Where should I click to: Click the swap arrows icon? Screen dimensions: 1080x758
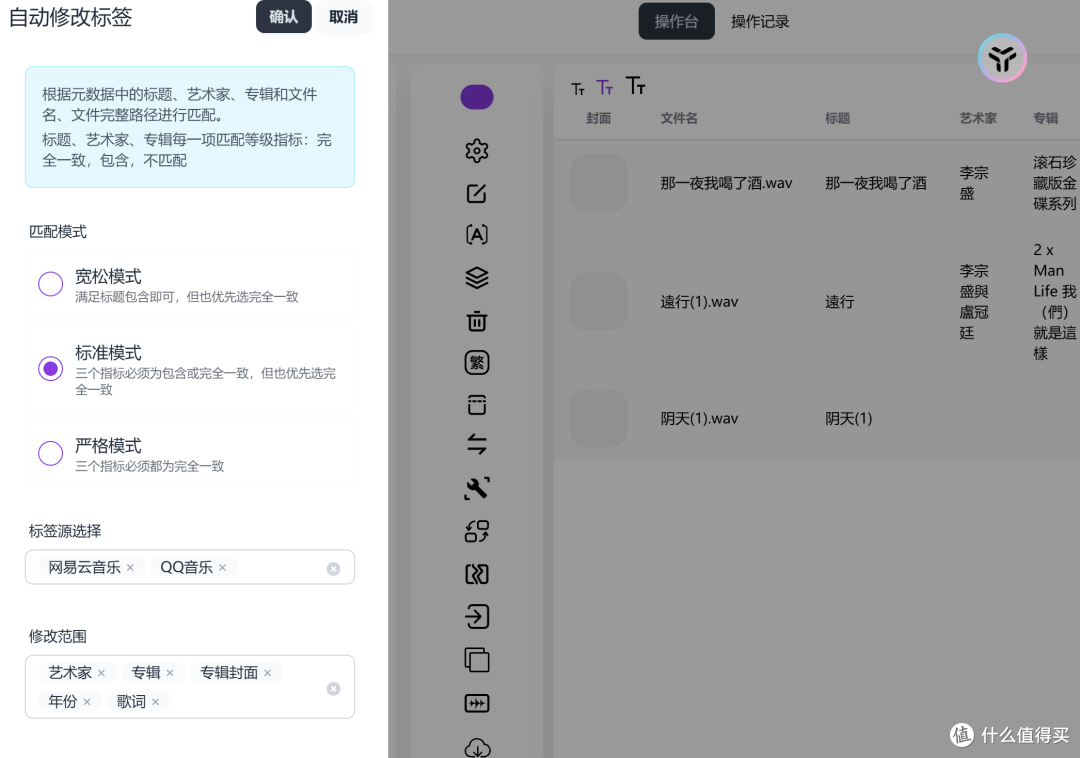(477, 444)
